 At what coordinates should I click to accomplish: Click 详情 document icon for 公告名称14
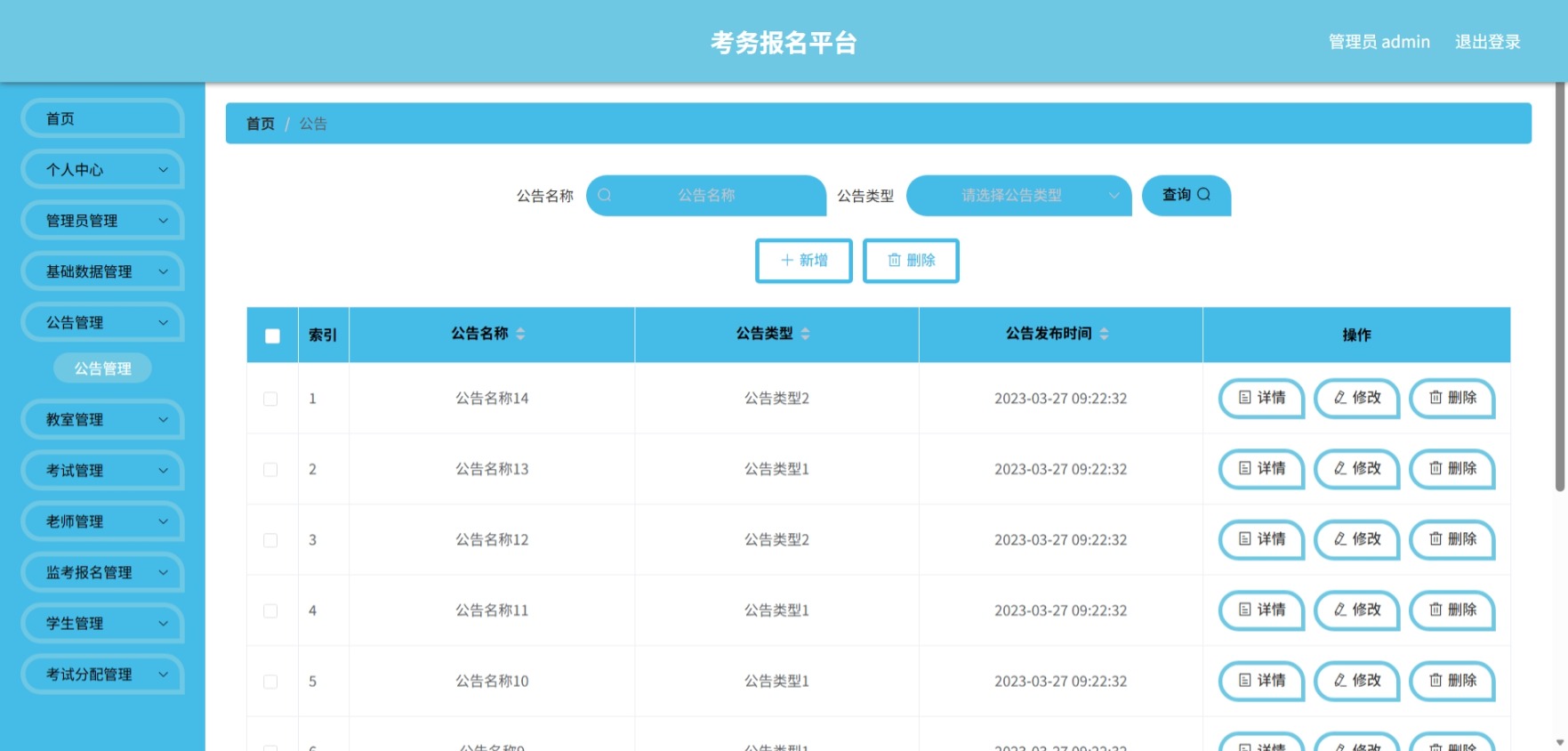coord(1245,398)
